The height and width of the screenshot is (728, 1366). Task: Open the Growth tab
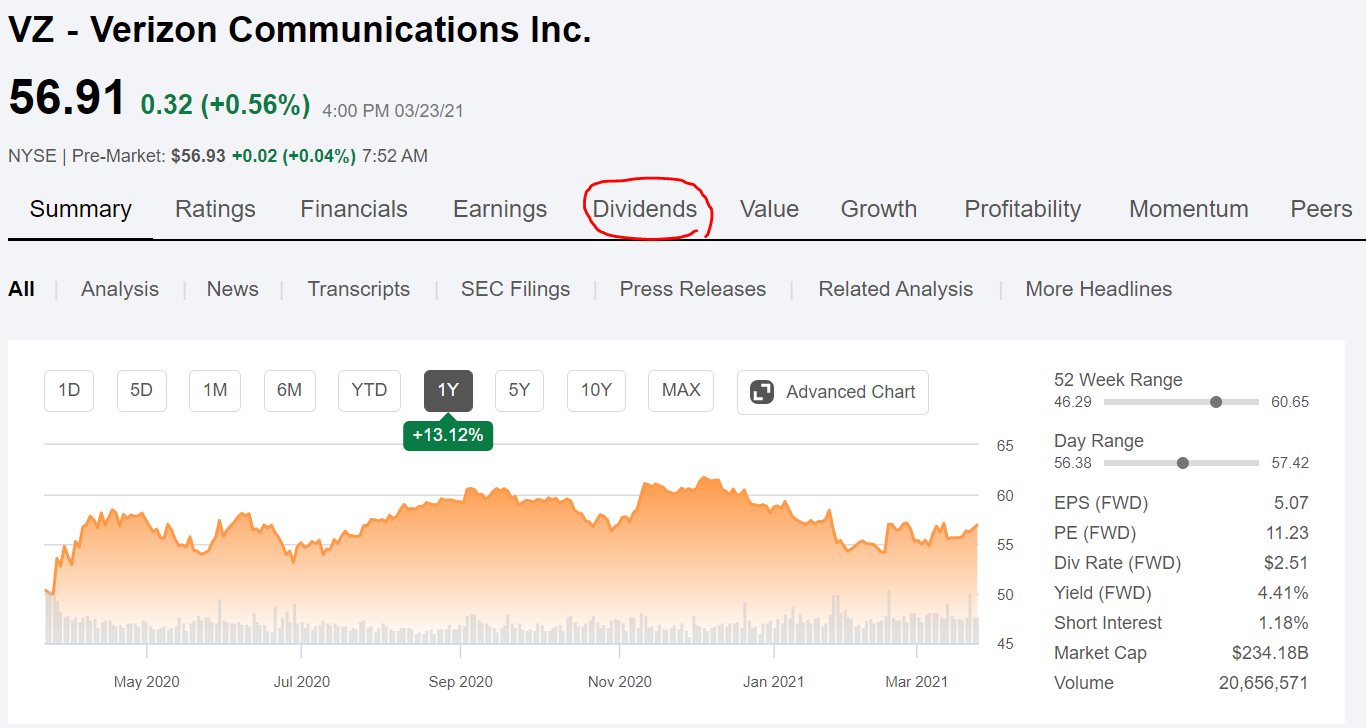[x=879, y=209]
